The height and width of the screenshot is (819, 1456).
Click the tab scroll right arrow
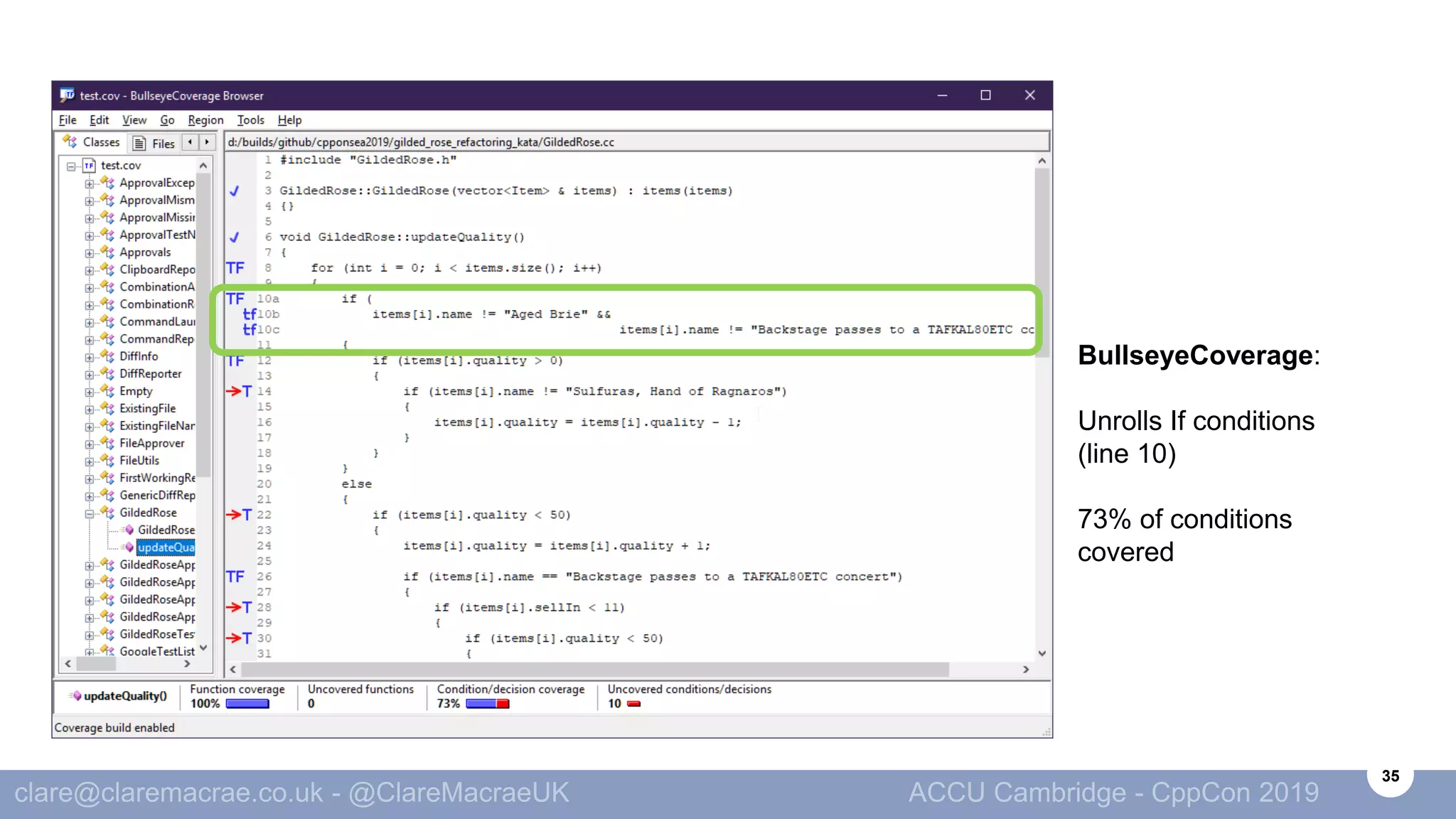click(207, 143)
